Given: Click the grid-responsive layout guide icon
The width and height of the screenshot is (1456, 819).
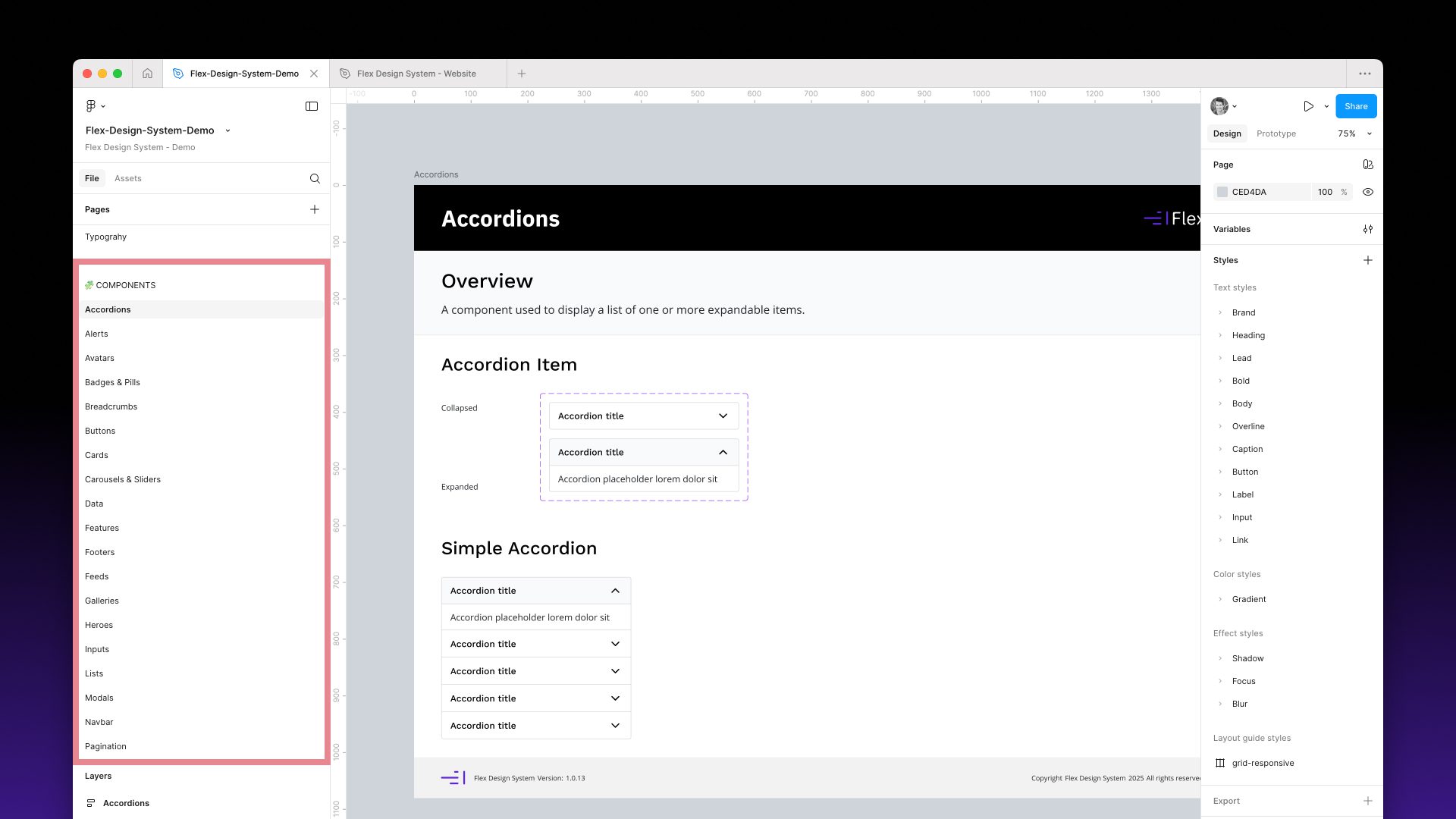Looking at the screenshot, I should tap(1220, 763).
